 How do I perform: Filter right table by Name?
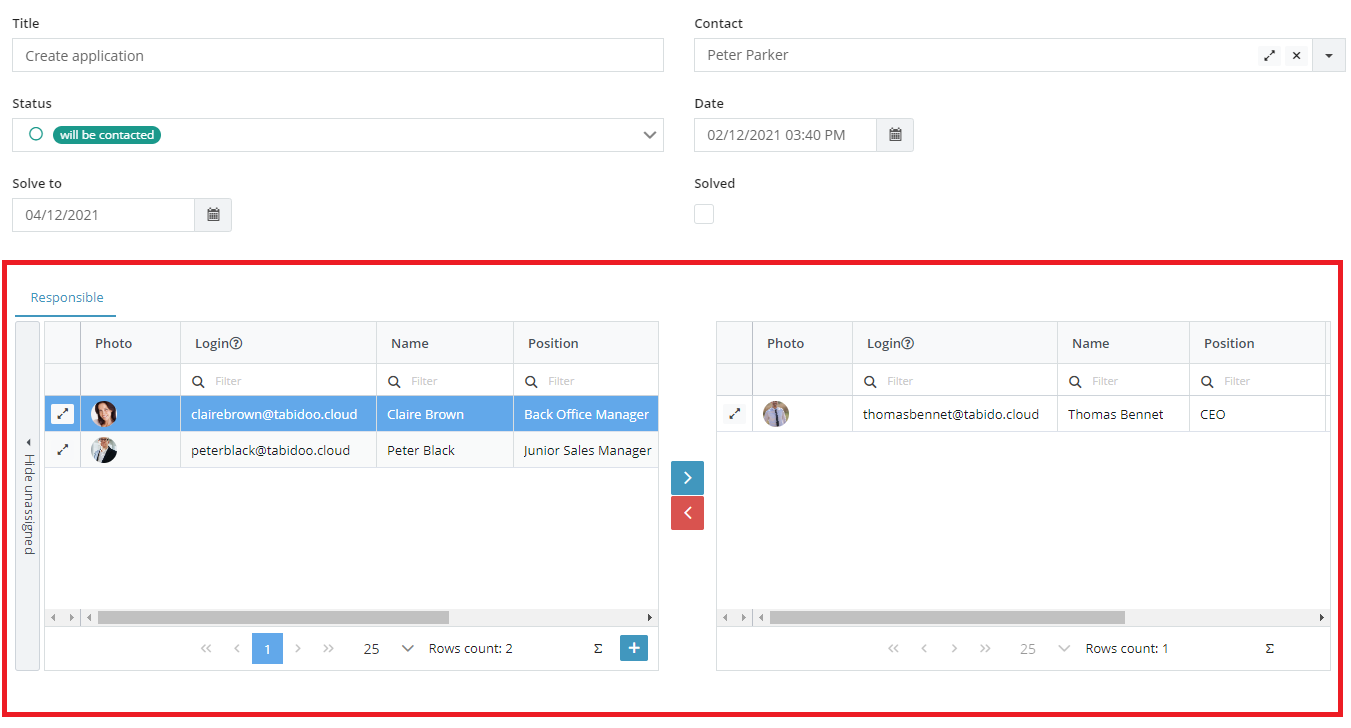[x=1123, y=381]
